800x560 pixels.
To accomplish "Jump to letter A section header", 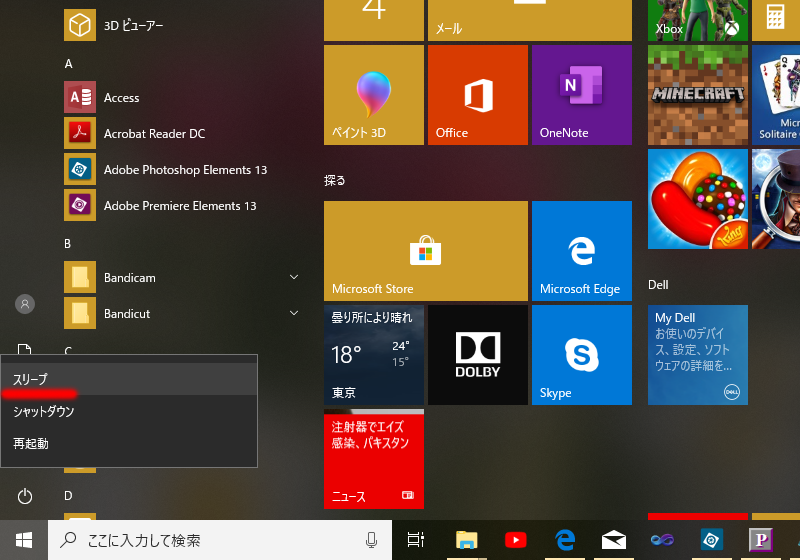I will [68, 64].
